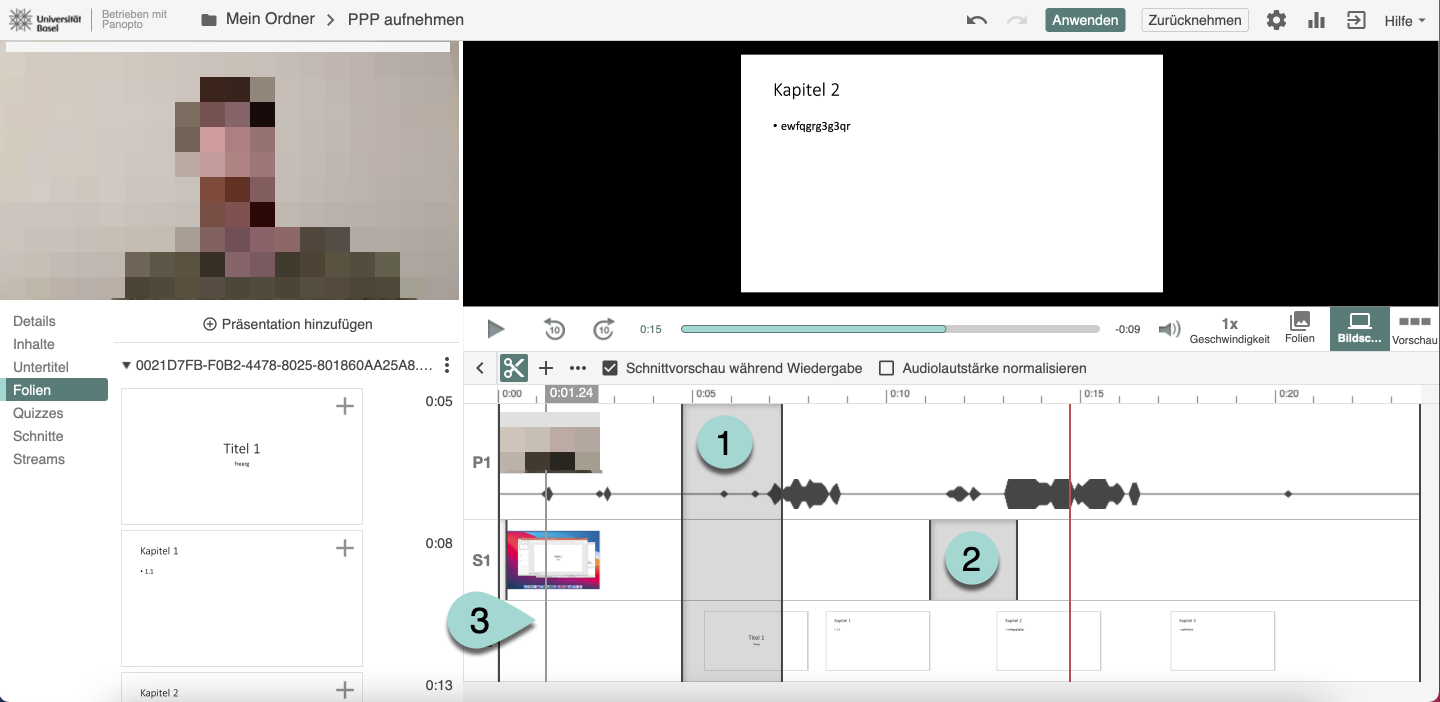Rewind 10 seconds
This screenshot has height=702, width=1440.
[554, 329]
